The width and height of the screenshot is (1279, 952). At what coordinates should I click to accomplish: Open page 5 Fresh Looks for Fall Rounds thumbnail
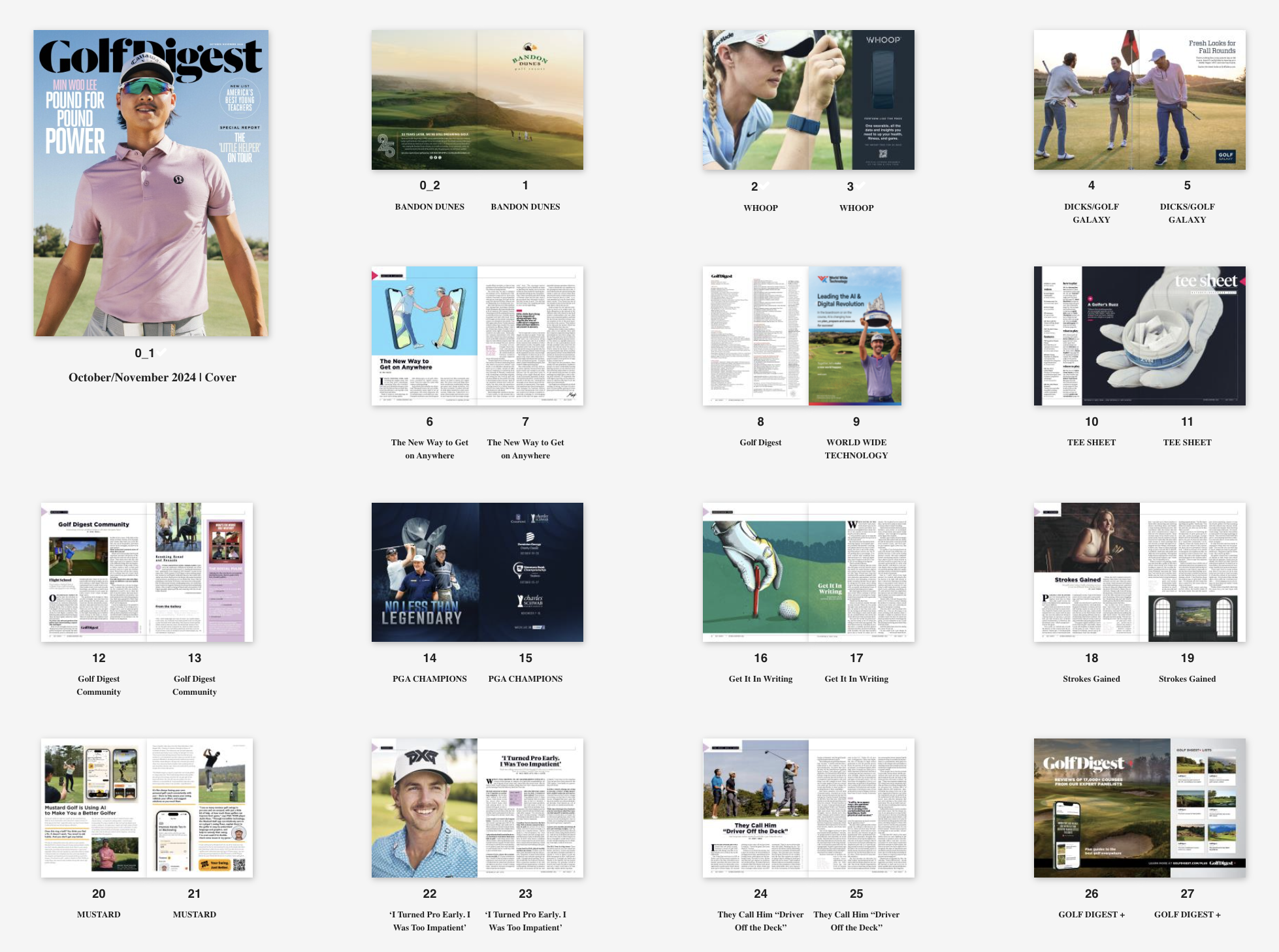[1193, 100]
